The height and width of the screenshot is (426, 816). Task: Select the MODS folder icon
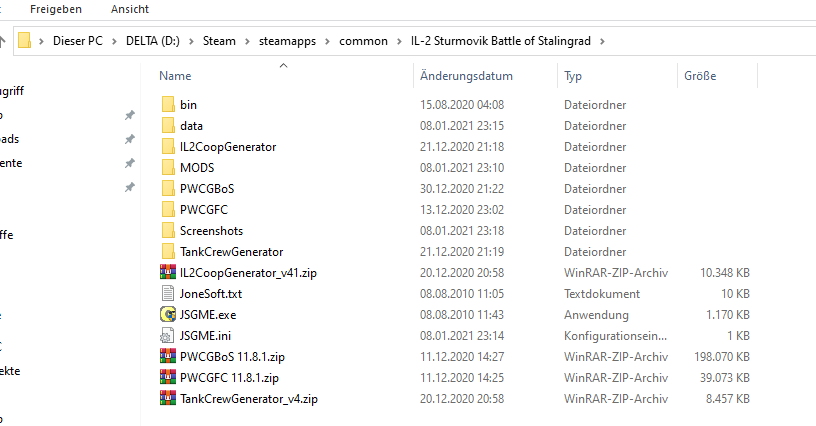[x=168, y=167]
